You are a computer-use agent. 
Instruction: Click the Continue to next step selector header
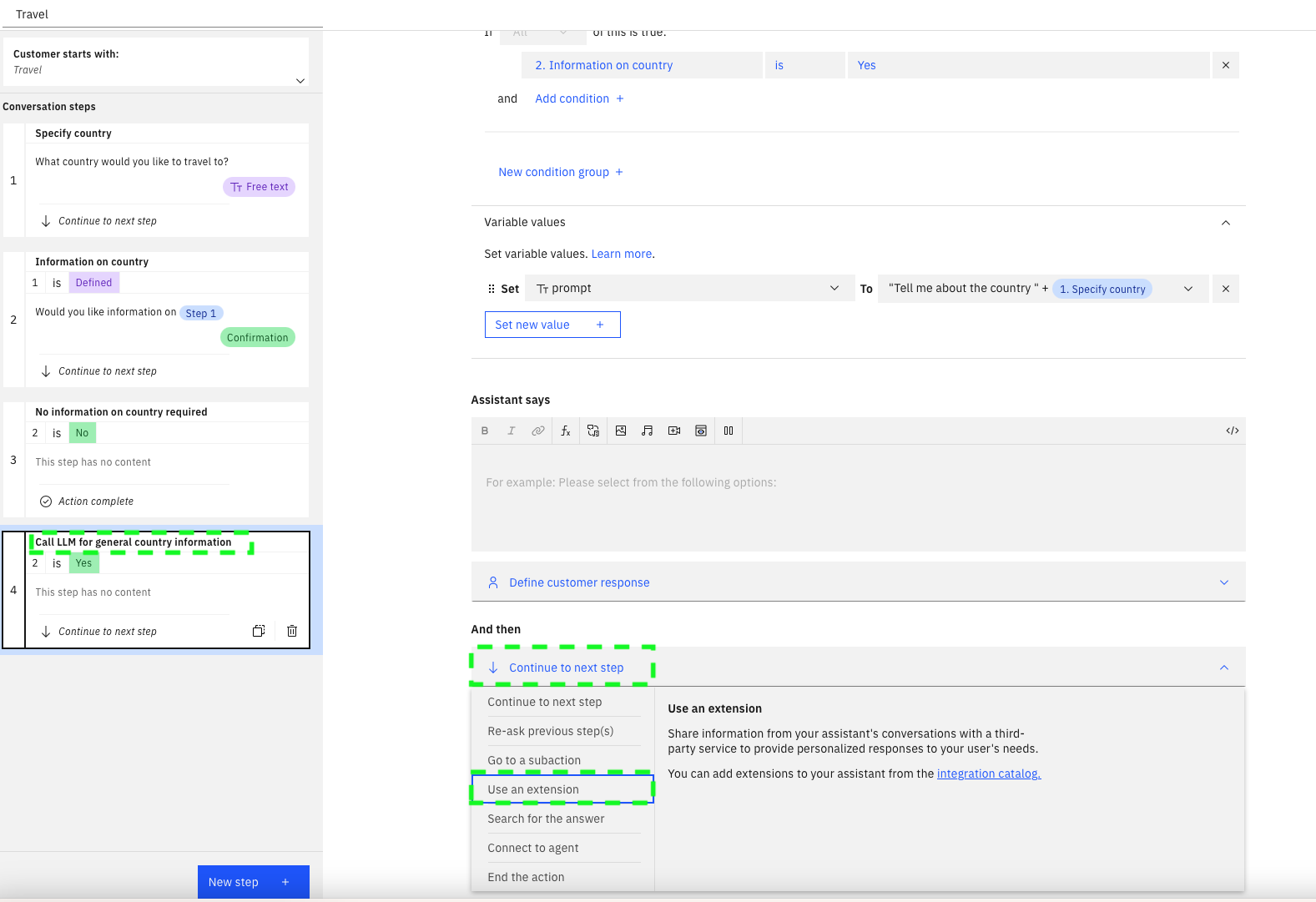tap(858, 668)
